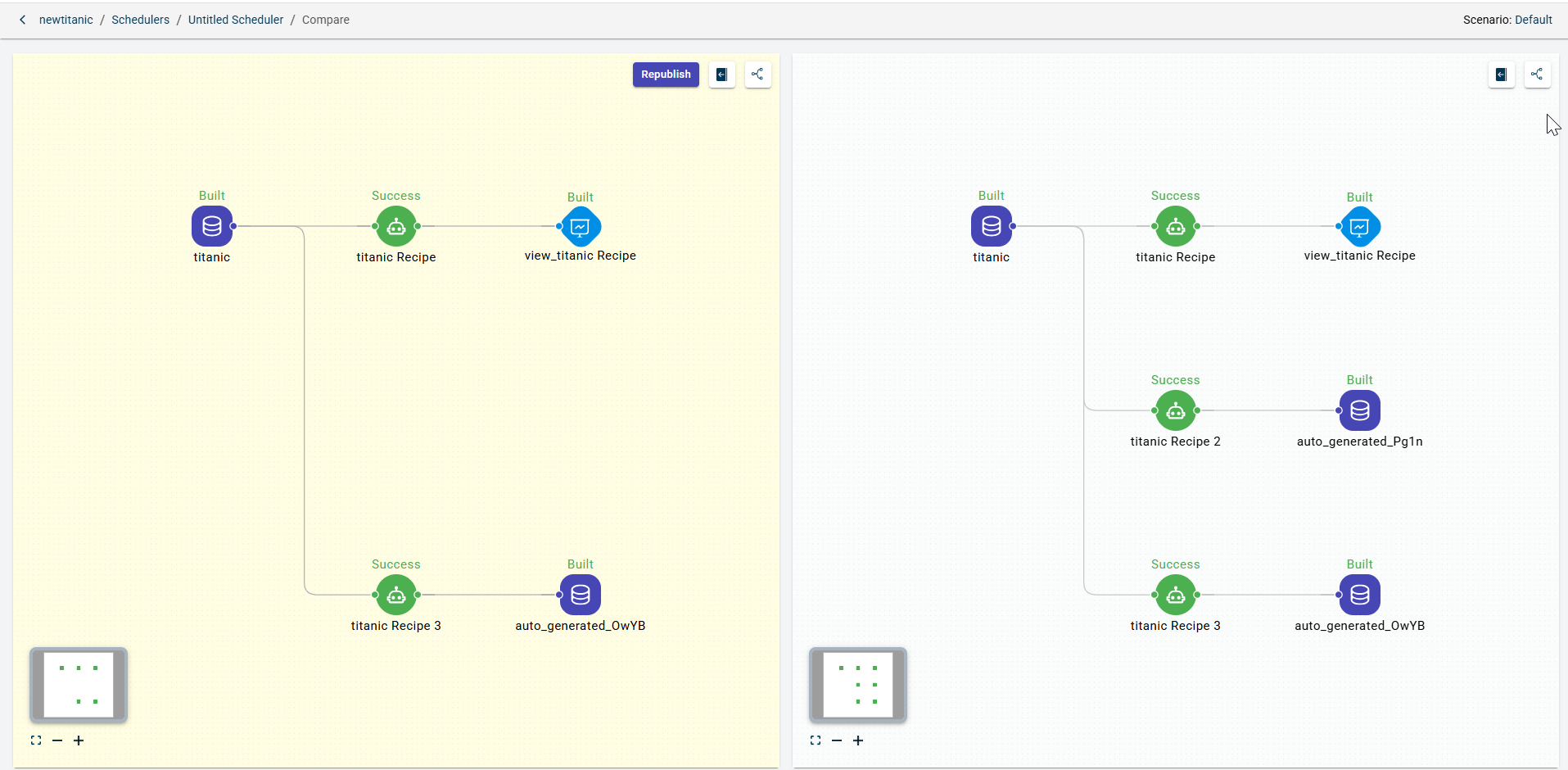Zoom out on the right canvas
Viewport: 1568px width, 770px height.
click(x=837, y=741)
